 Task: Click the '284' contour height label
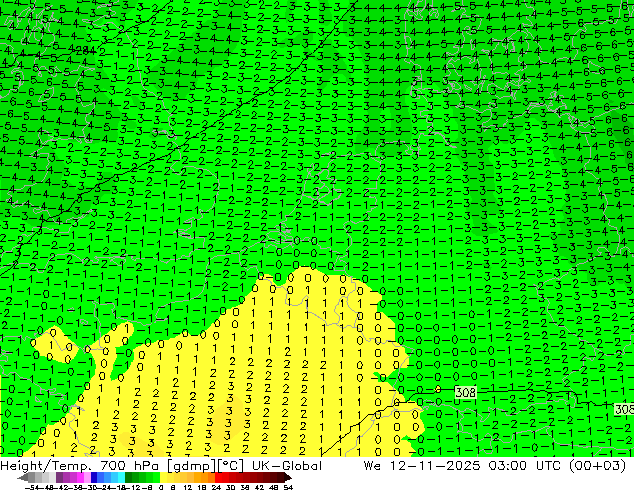85,51
